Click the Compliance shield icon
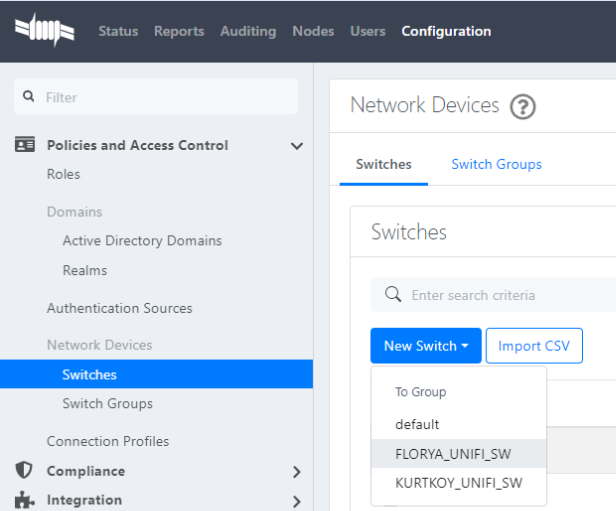 click(25, 471)
